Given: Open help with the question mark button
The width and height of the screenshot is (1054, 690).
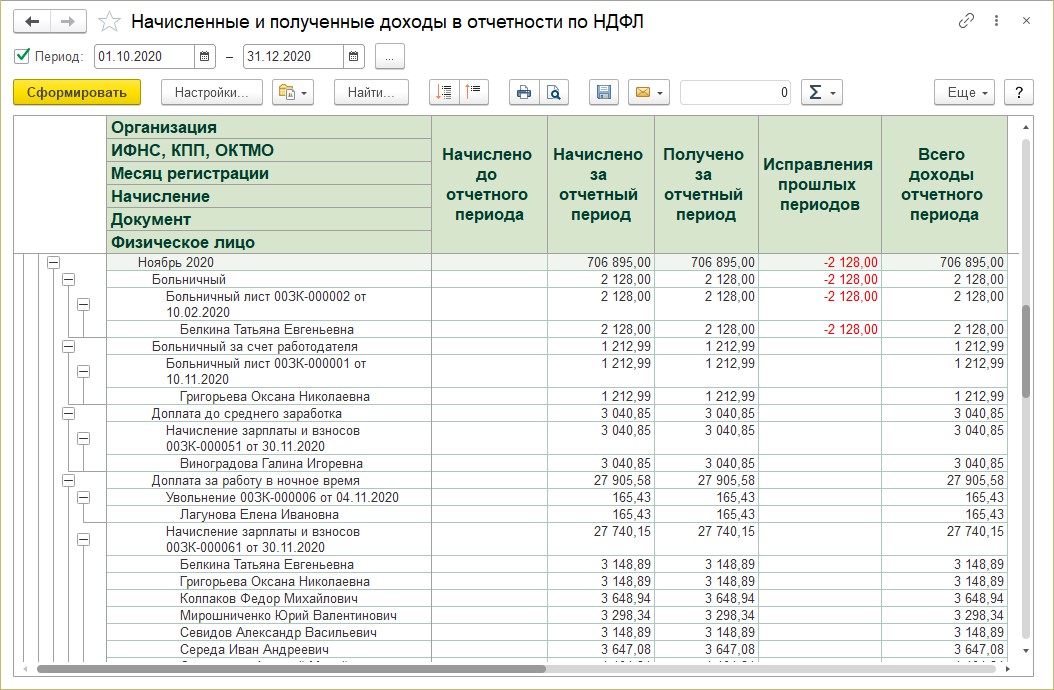Looking at the screenshot, I should (1018, 92).
